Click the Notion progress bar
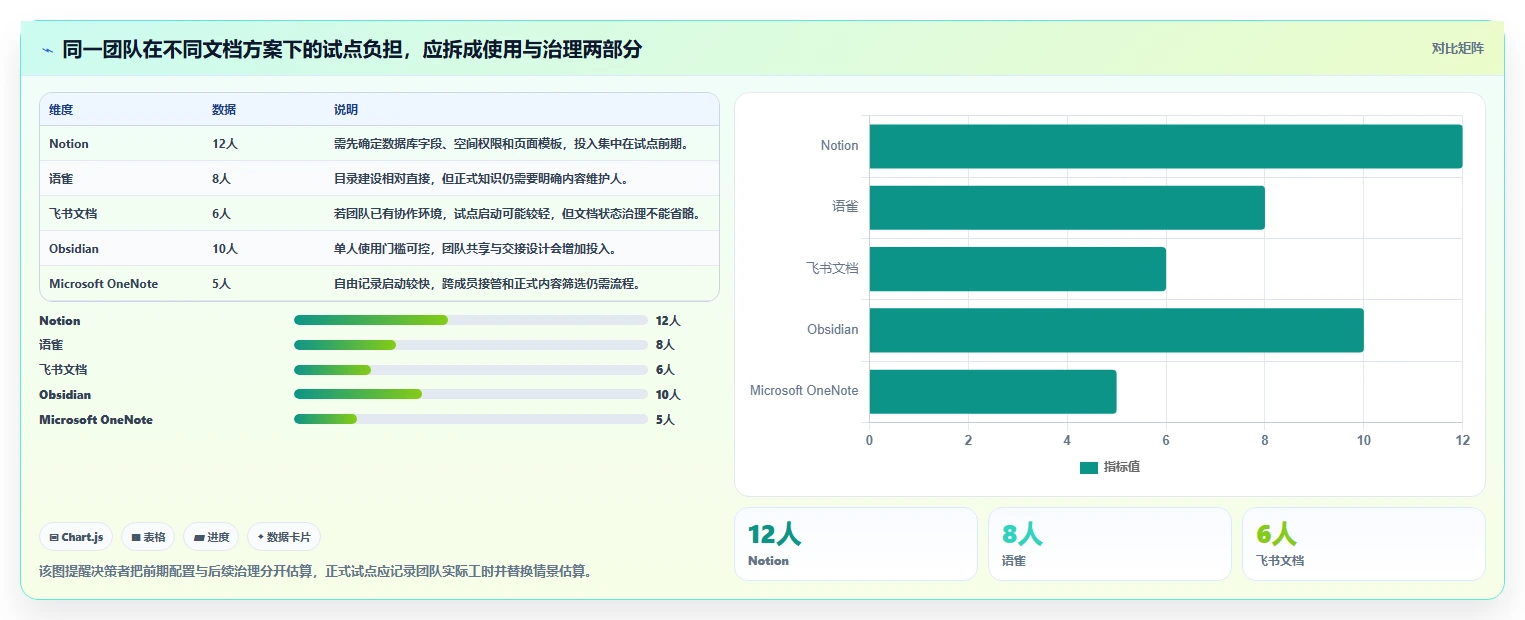 tap(471, 321)
